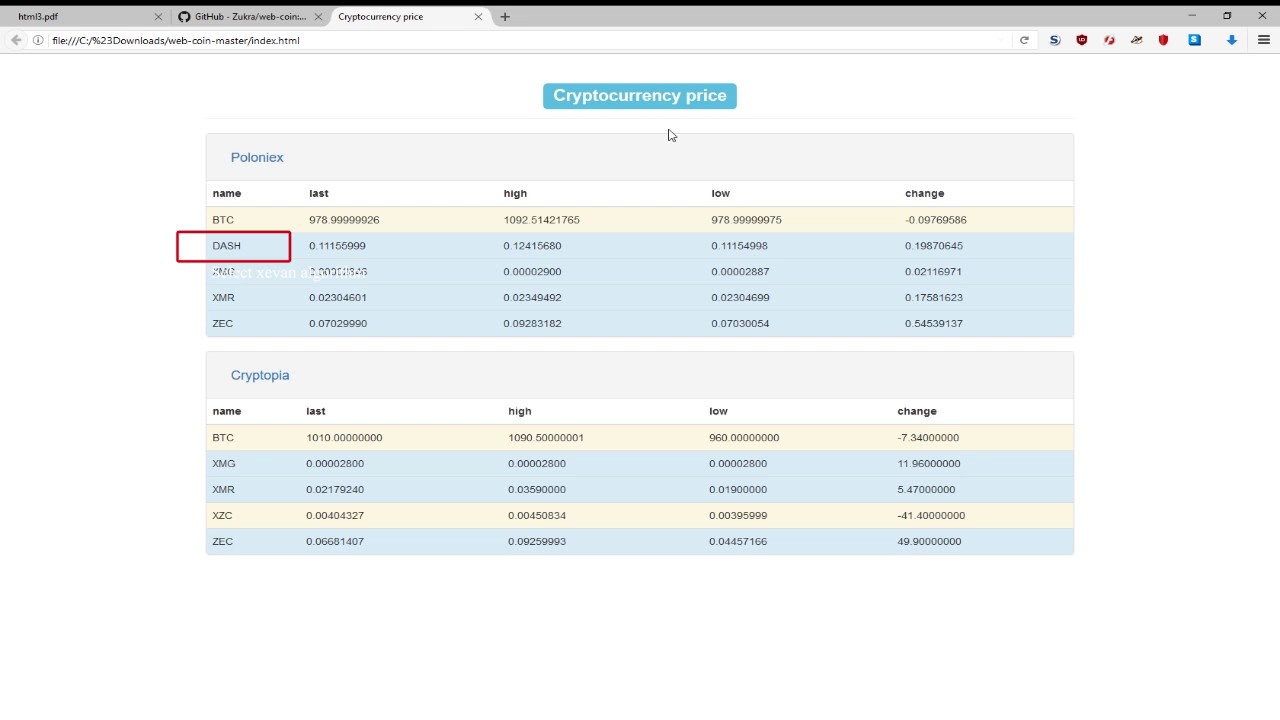Click Poloniex BTC last value 978.99999926
Viewport: 1280px width, 720px height.
344,220
